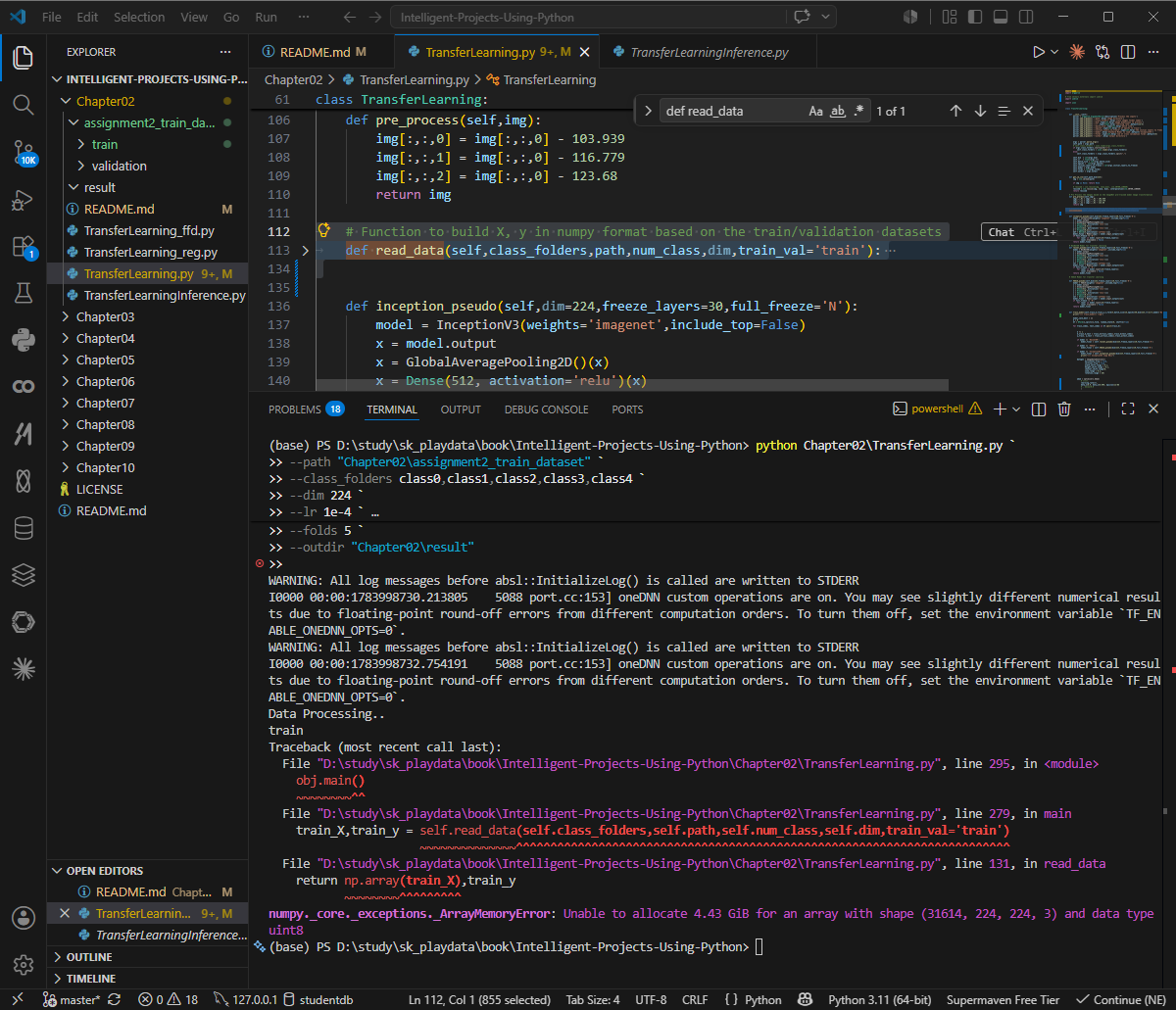Click Continue (NE) status bar item
1176x1010 pixels.
(x=1120, y=999)
